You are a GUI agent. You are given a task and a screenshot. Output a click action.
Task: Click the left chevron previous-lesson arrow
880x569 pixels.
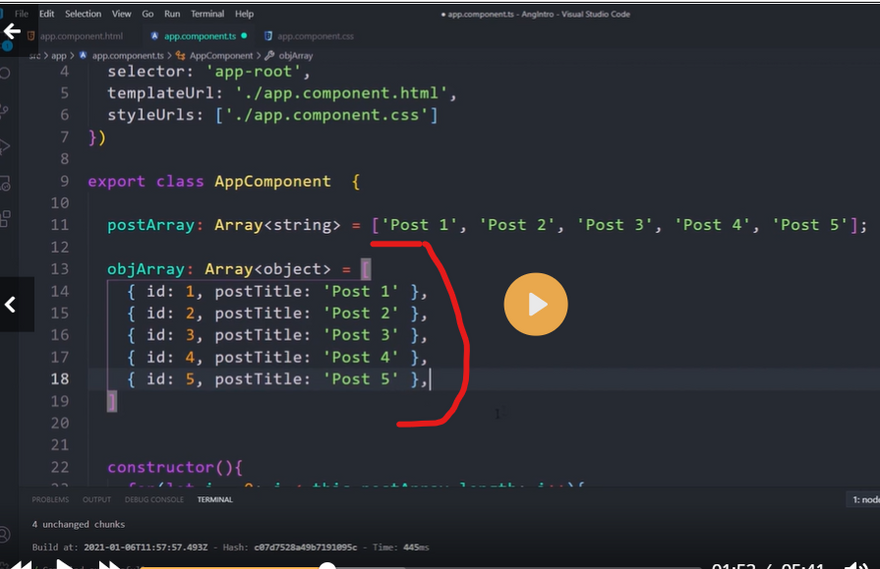point(11,305)
